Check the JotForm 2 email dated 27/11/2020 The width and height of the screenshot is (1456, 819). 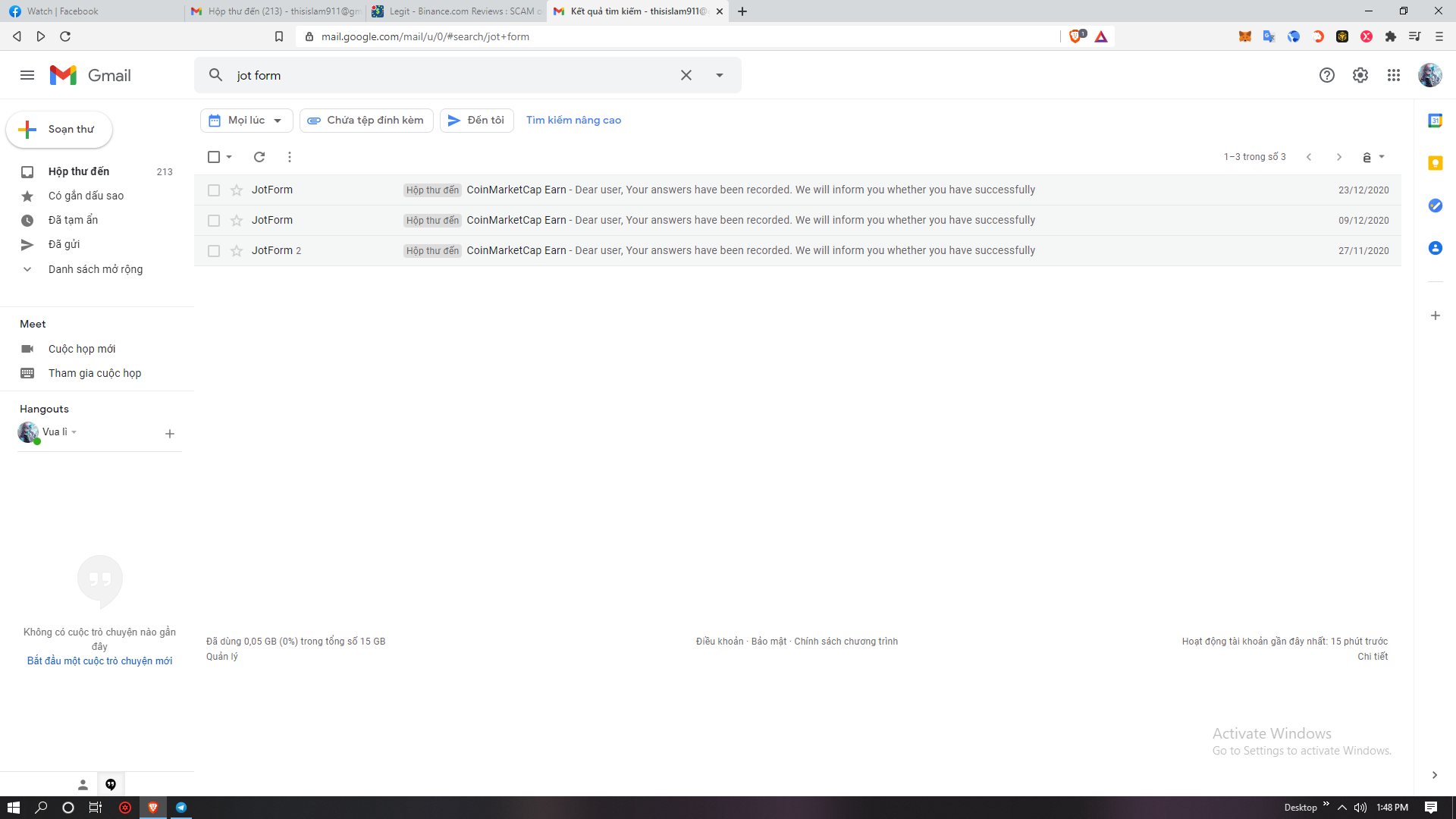click(214, 251)
